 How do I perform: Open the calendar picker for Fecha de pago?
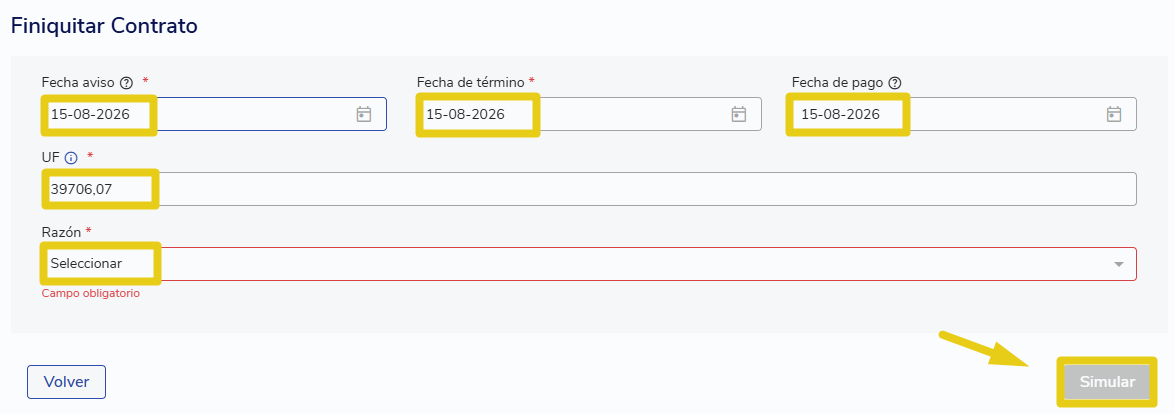(x=1114, y=114)
